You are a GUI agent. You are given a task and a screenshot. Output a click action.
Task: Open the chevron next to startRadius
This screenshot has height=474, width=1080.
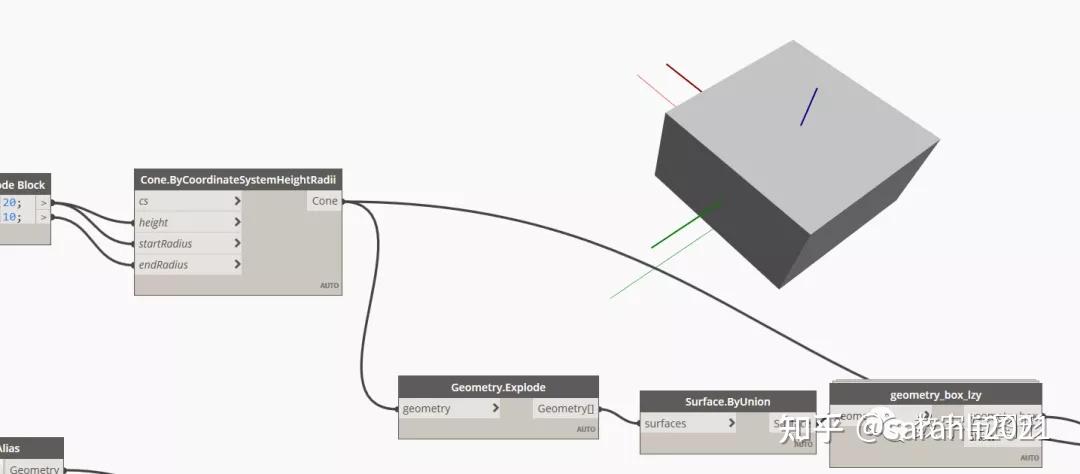pyautogui.click(x=237, y=243)
